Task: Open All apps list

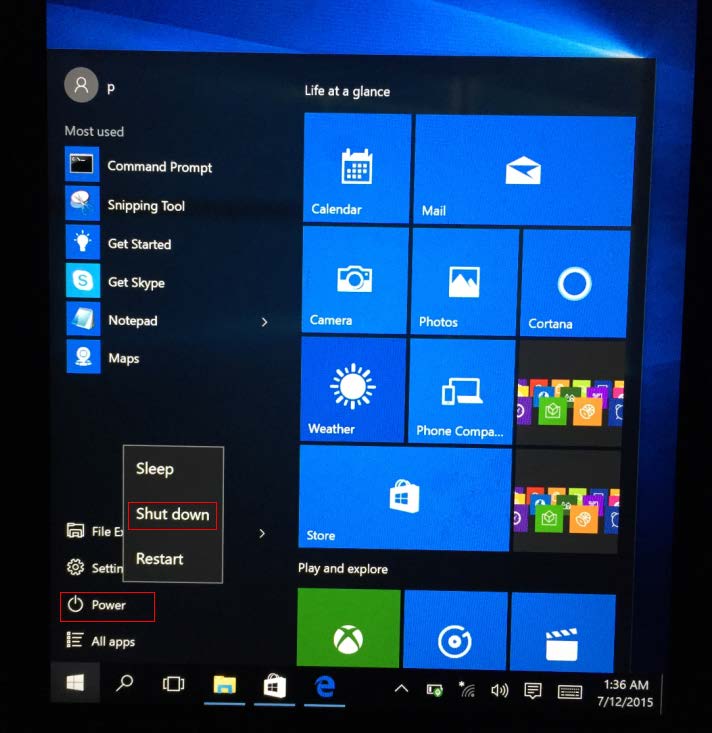Action: pyautogui.click(x=101, y=641)
